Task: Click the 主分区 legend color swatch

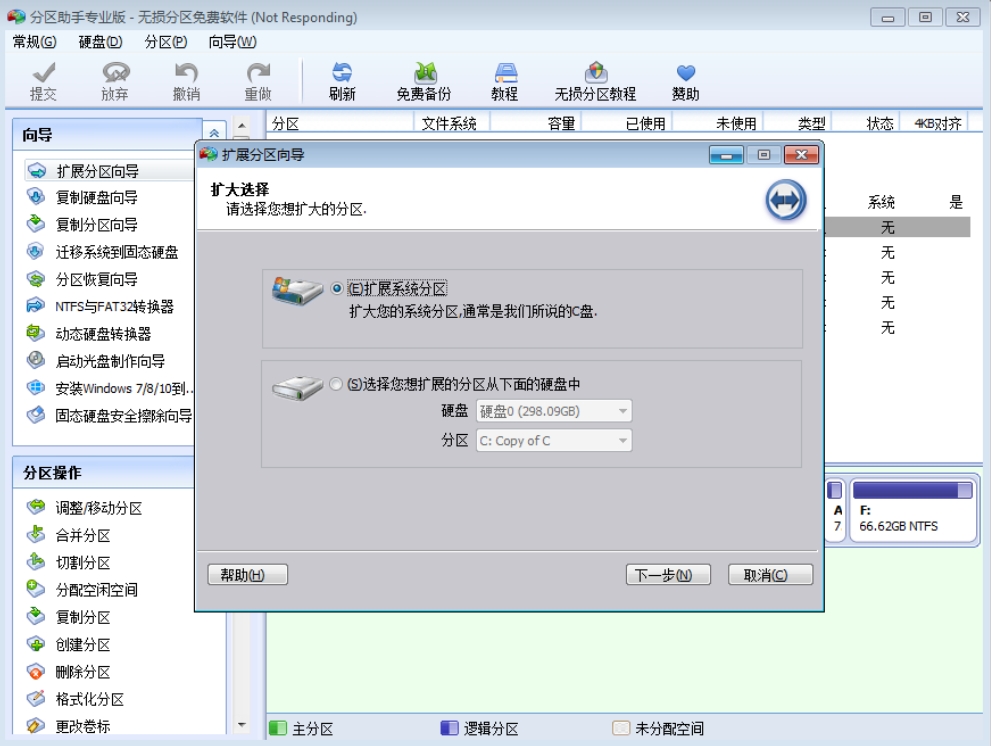Action: coord(277,728)
